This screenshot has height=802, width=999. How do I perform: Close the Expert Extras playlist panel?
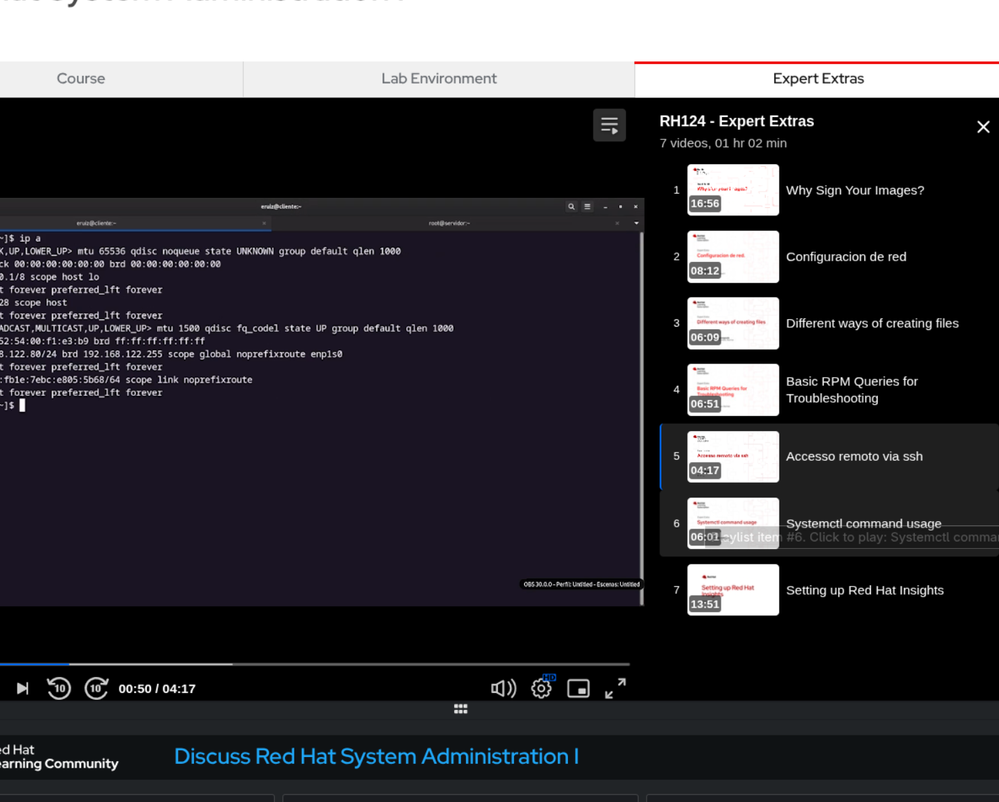coord(982,127)
